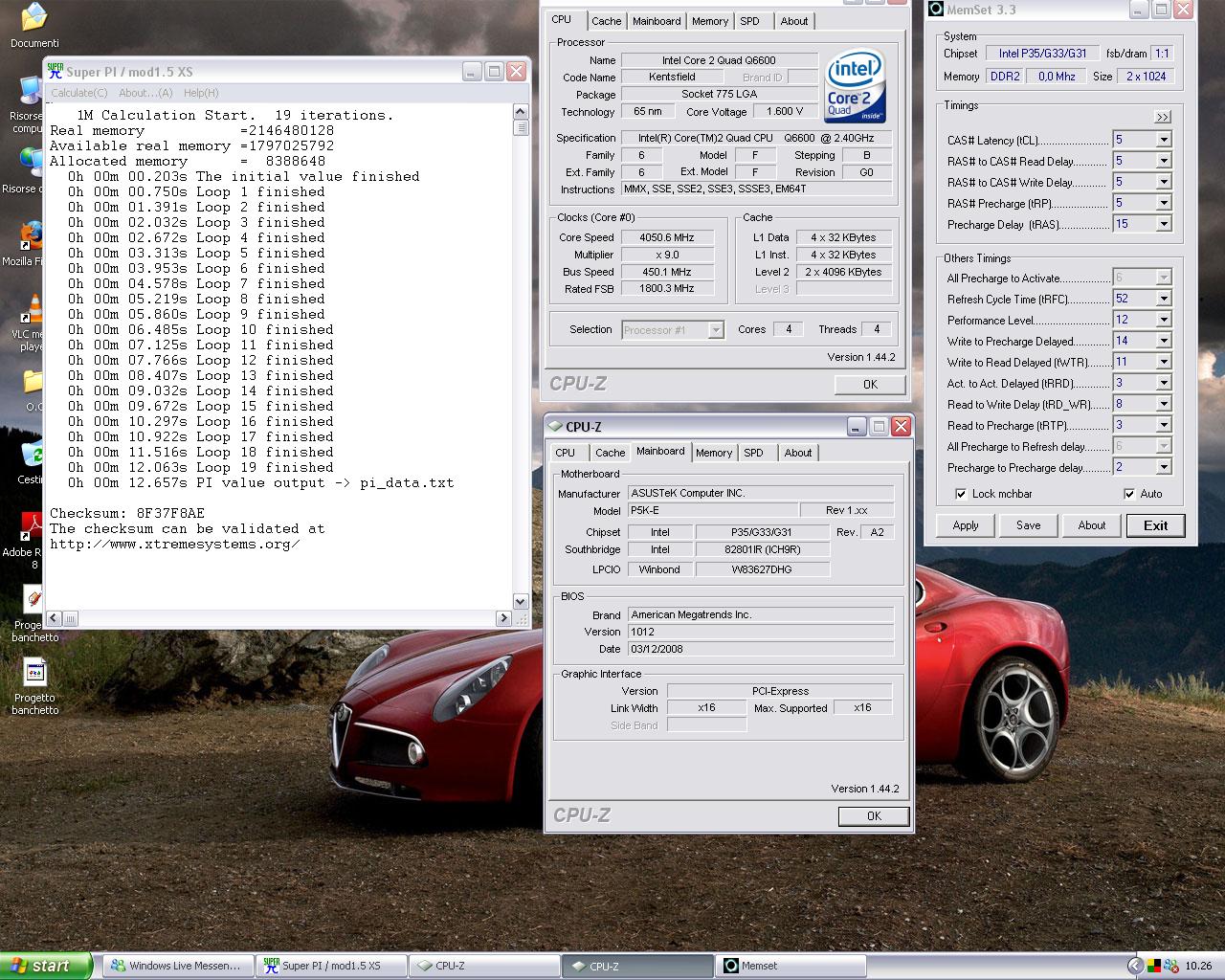The width and height of the screenshot is (1225, 980).
Task: Open Performance Level dropdown
Action: pos(1164,320)
